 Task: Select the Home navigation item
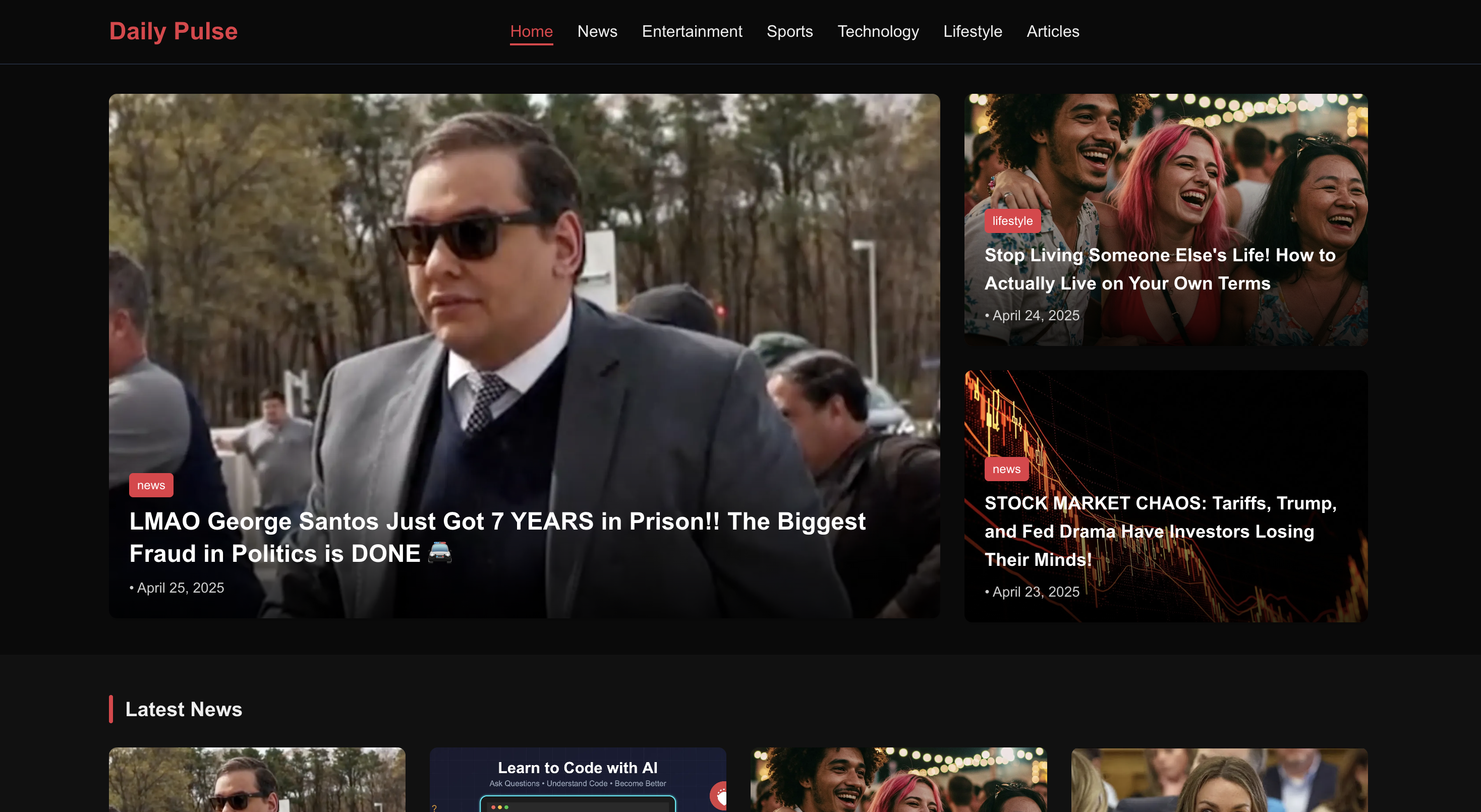531,31
